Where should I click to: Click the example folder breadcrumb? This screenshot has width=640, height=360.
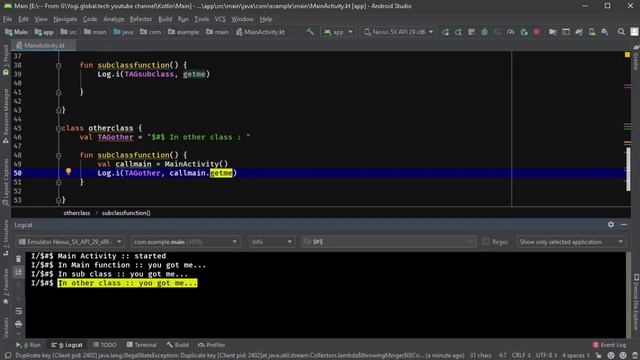tap(184, 32)
